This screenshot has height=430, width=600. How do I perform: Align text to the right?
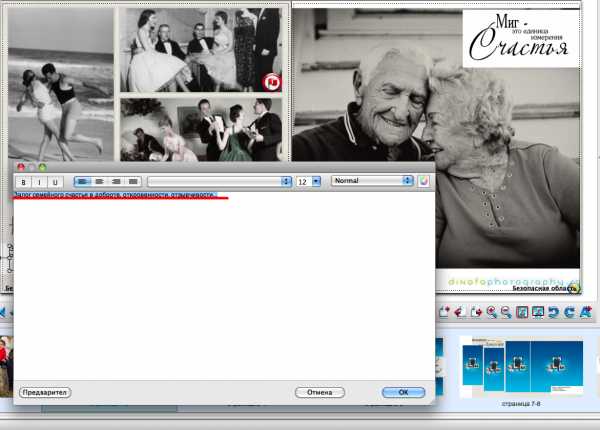(x=116, y=181)
